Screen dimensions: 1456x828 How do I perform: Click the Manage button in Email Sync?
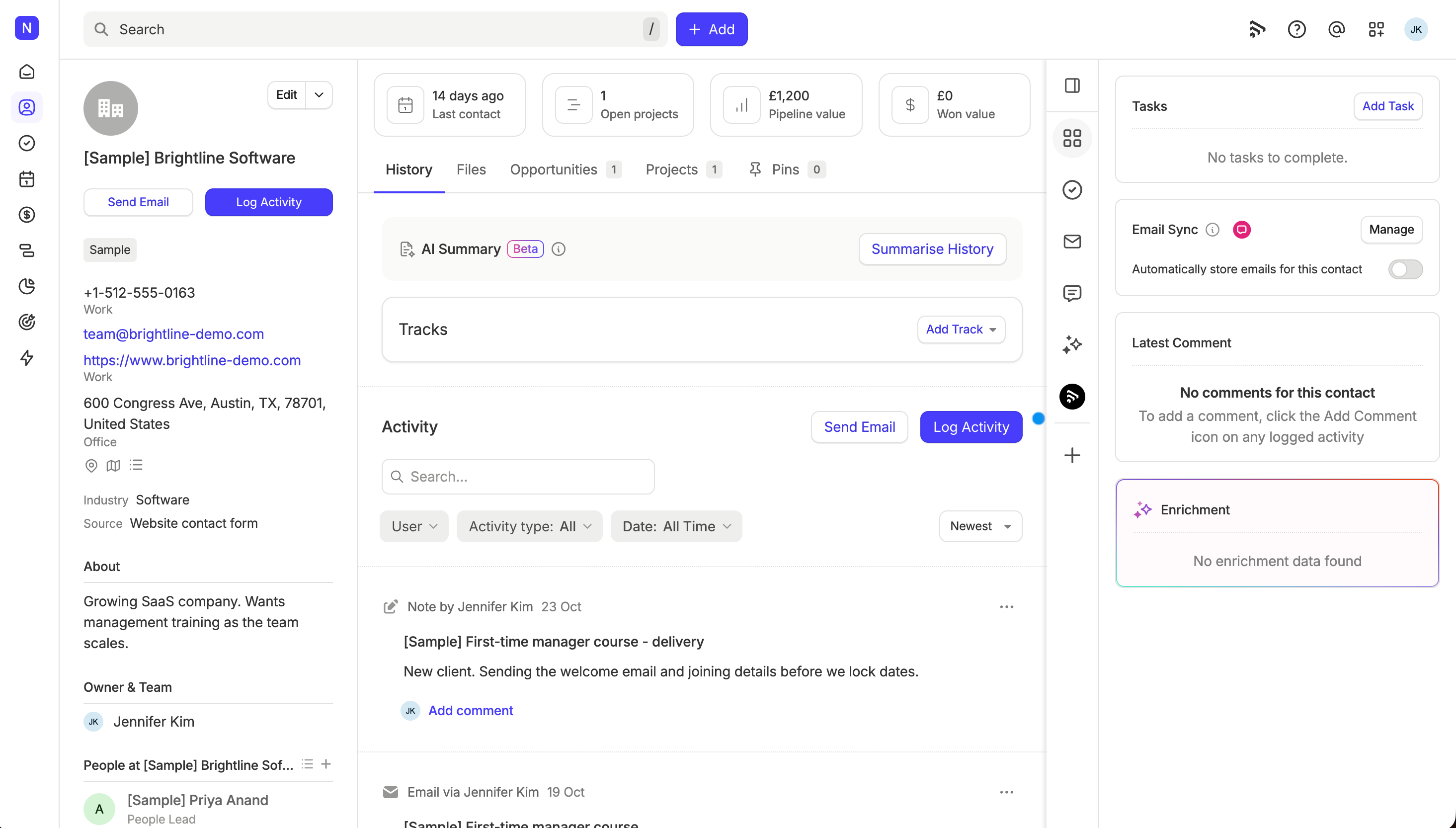[1391, 230]
